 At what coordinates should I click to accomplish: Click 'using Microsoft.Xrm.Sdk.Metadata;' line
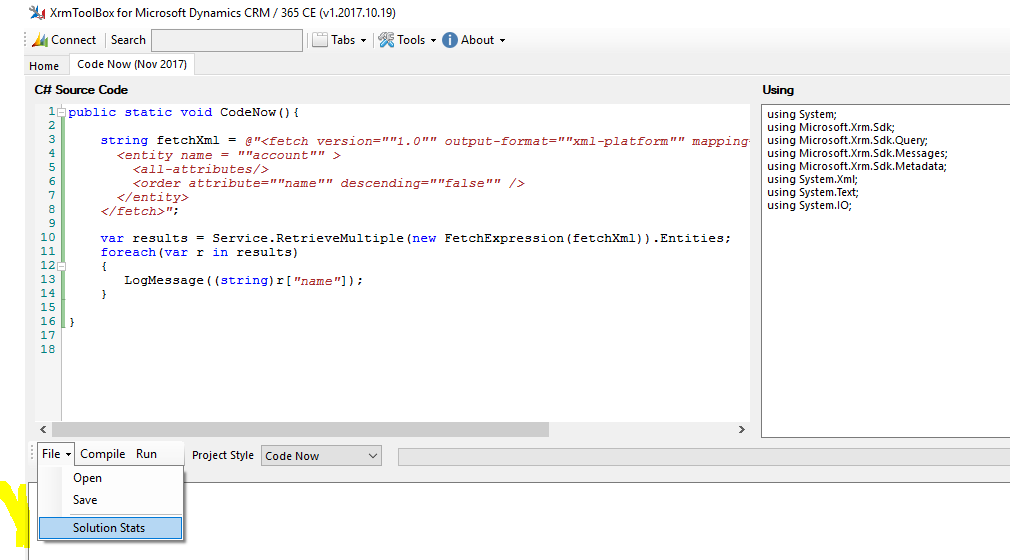pyautogui.click(x=856, y=166)
